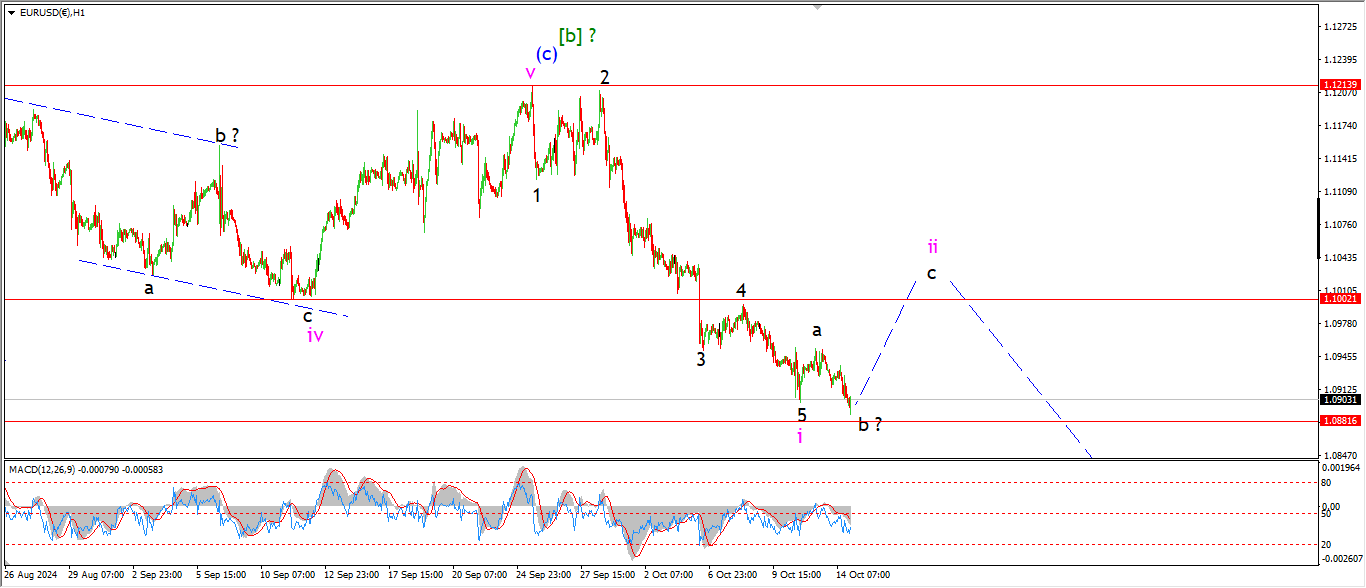
Task: Select the wave label 3 text object
Action: [x=701, y=360]
